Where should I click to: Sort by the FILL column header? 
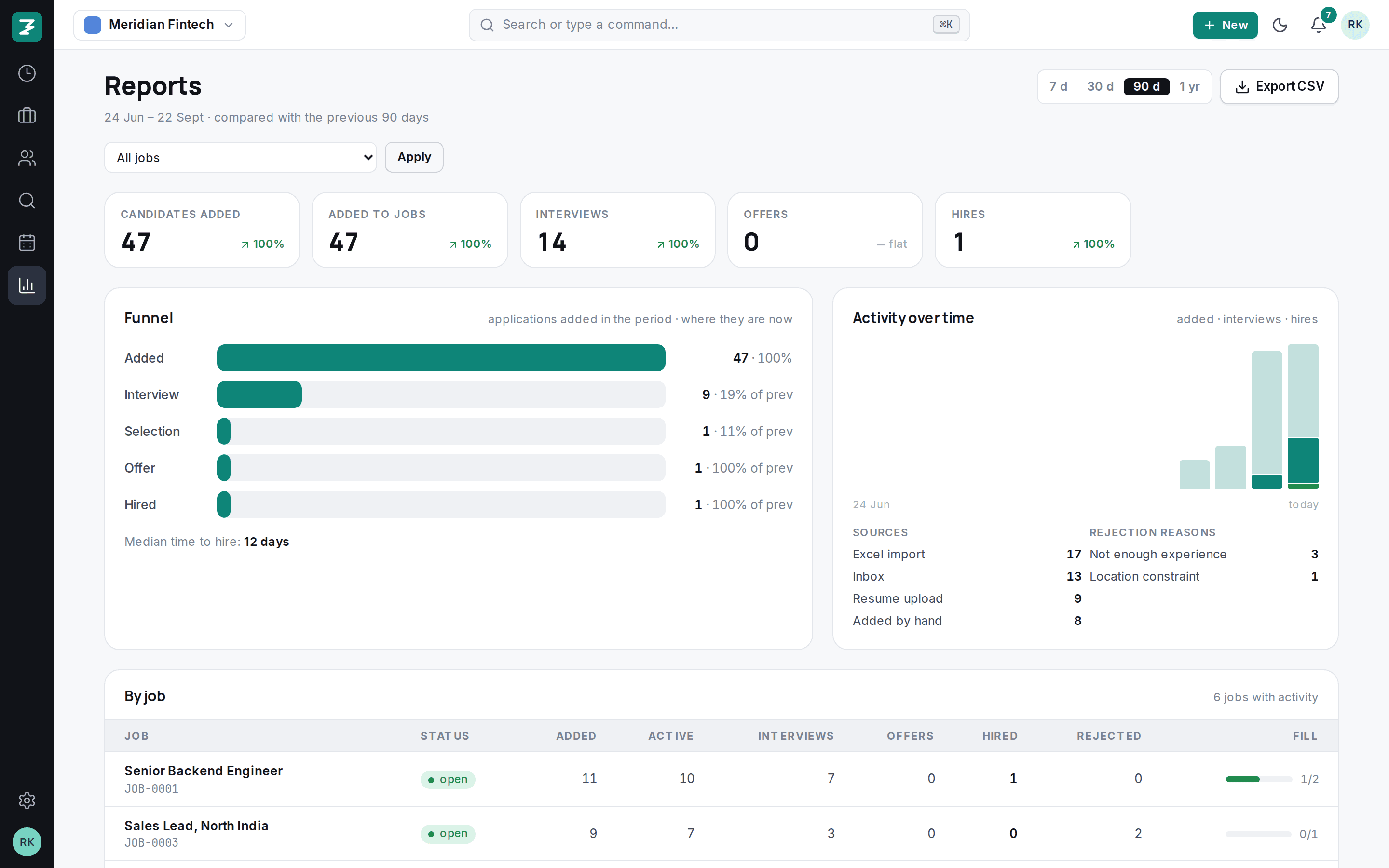(x=1305, y=736)
